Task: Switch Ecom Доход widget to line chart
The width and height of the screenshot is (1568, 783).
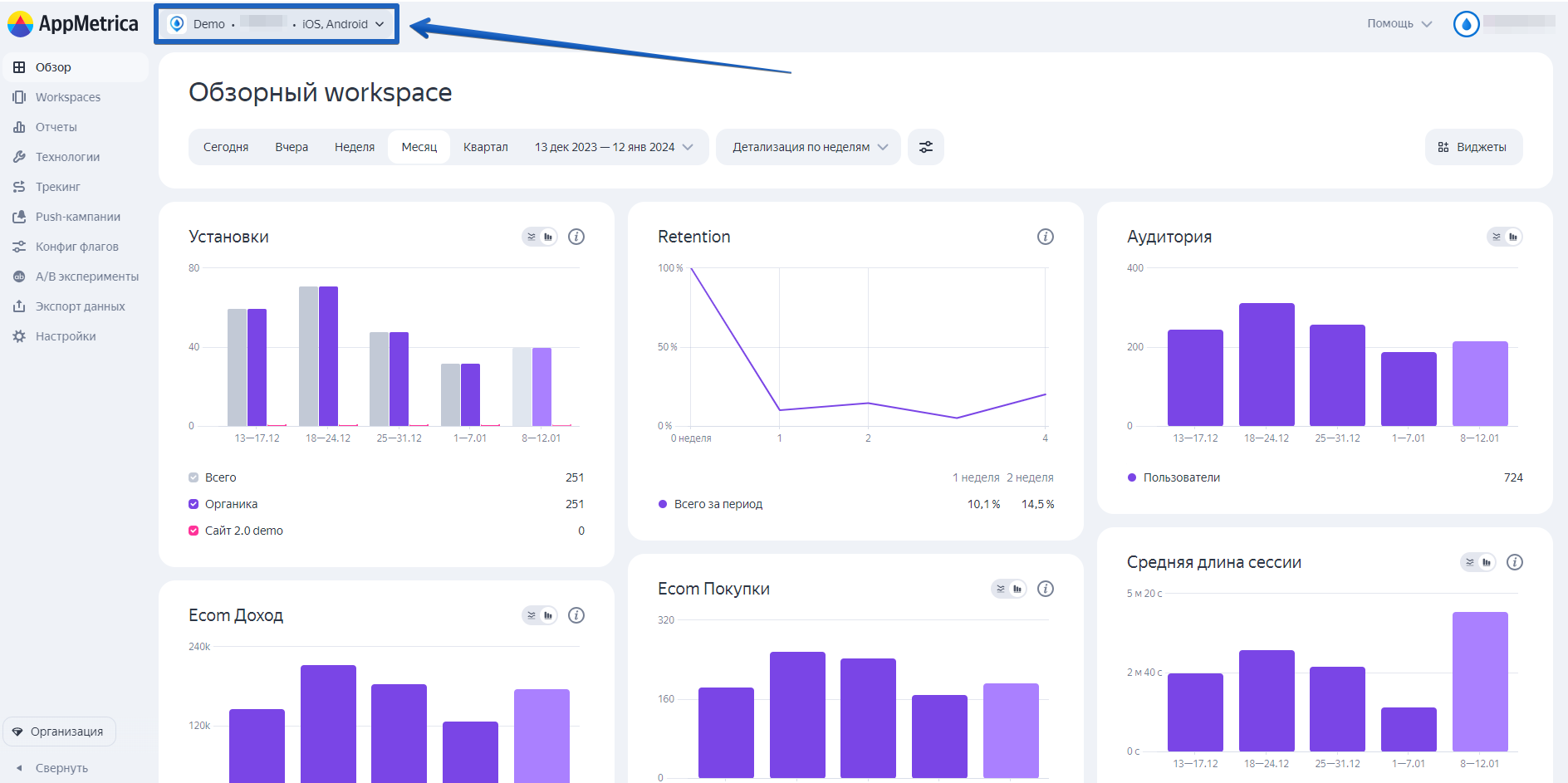Action: click(x=532, y=615)
